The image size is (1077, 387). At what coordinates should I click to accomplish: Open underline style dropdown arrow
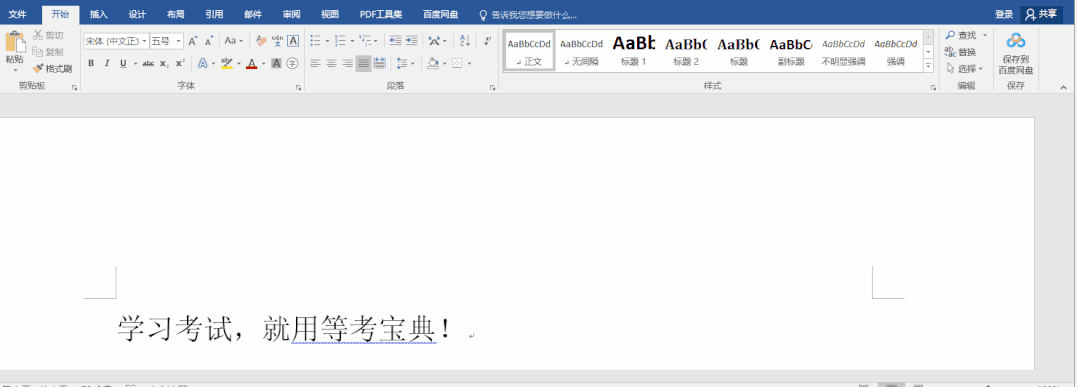(x=135, y=63)
